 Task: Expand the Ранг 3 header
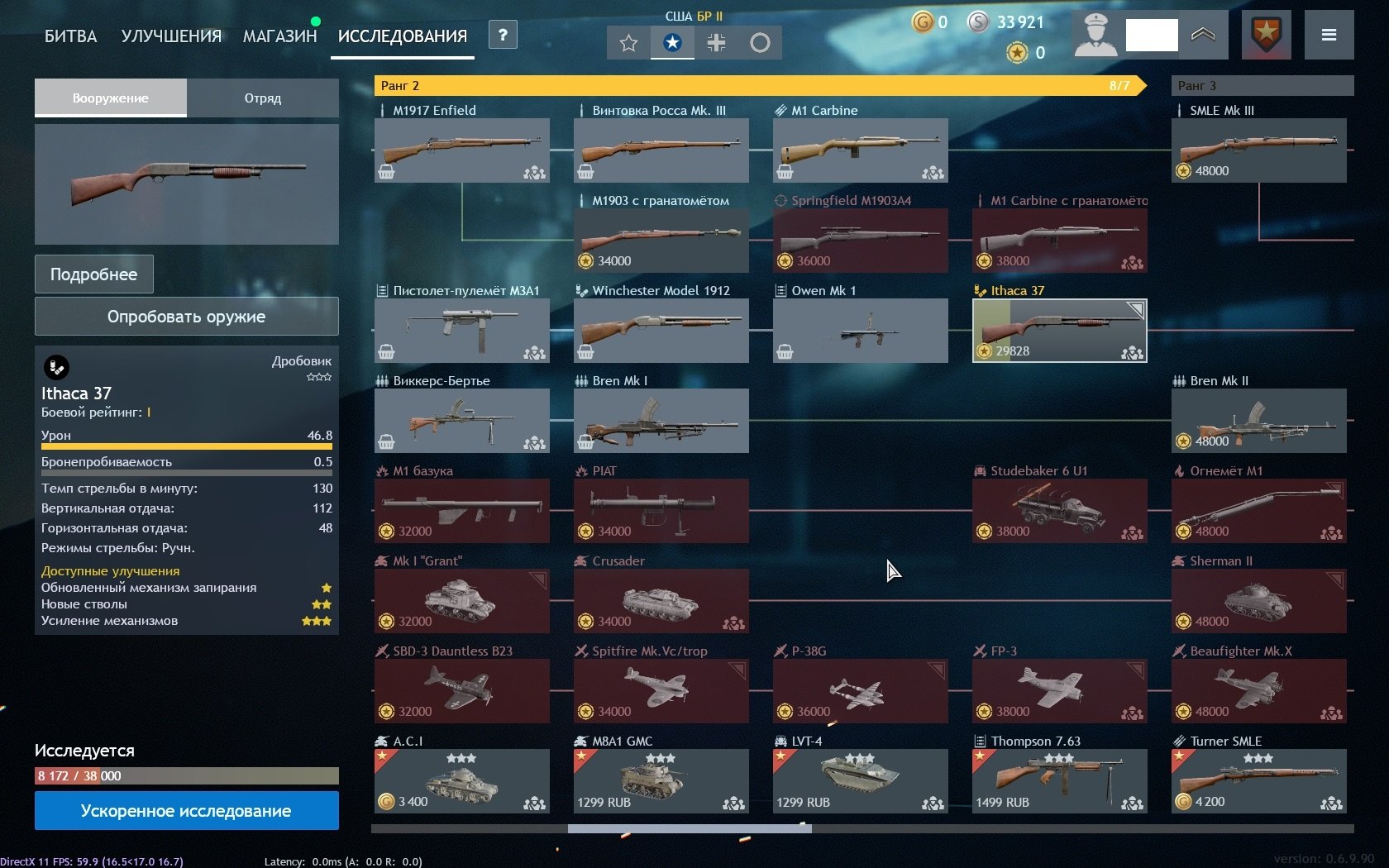tap(1263, 85)
